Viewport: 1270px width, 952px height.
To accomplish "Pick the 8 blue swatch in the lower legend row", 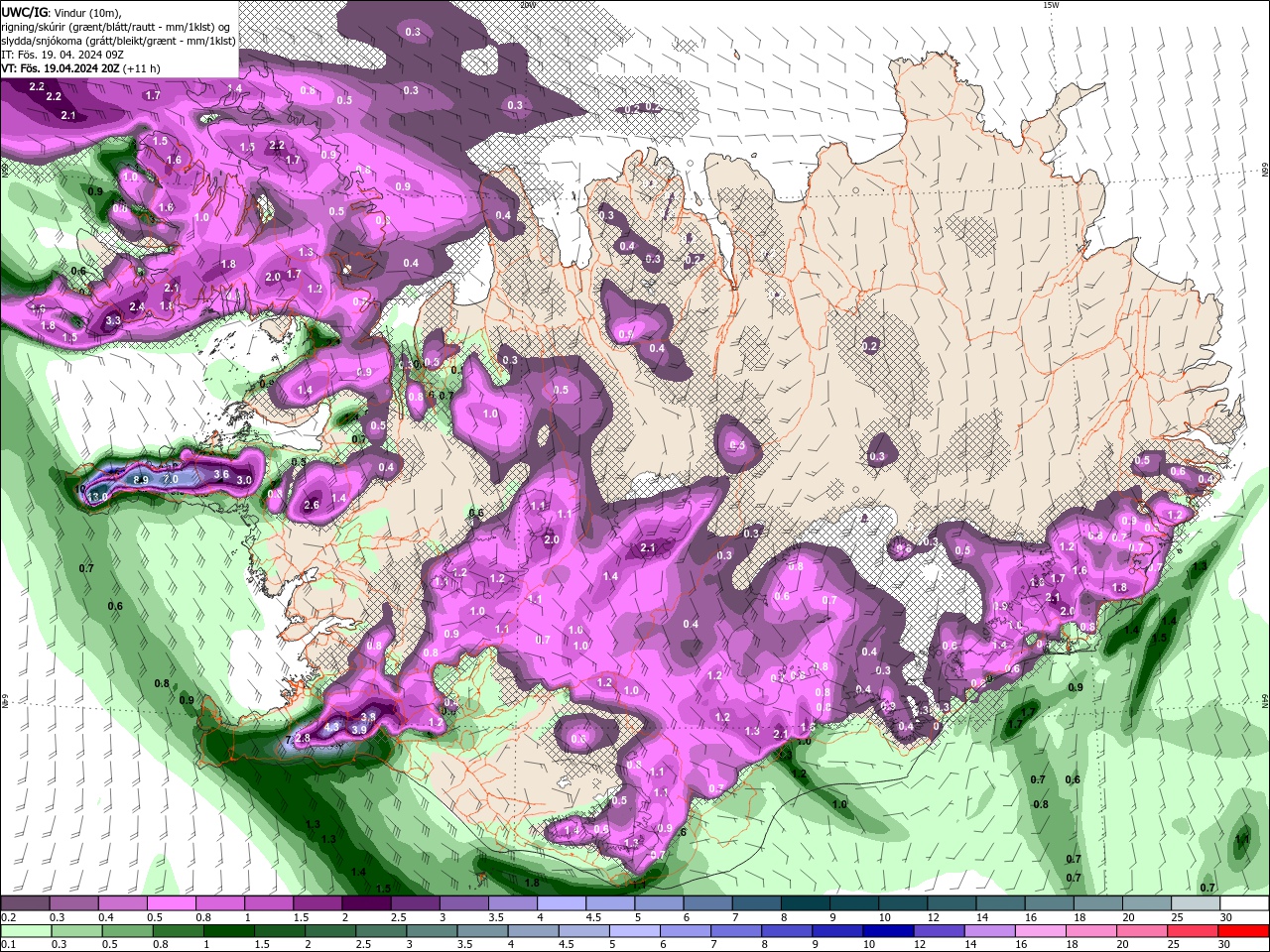I will pos(787,931).
